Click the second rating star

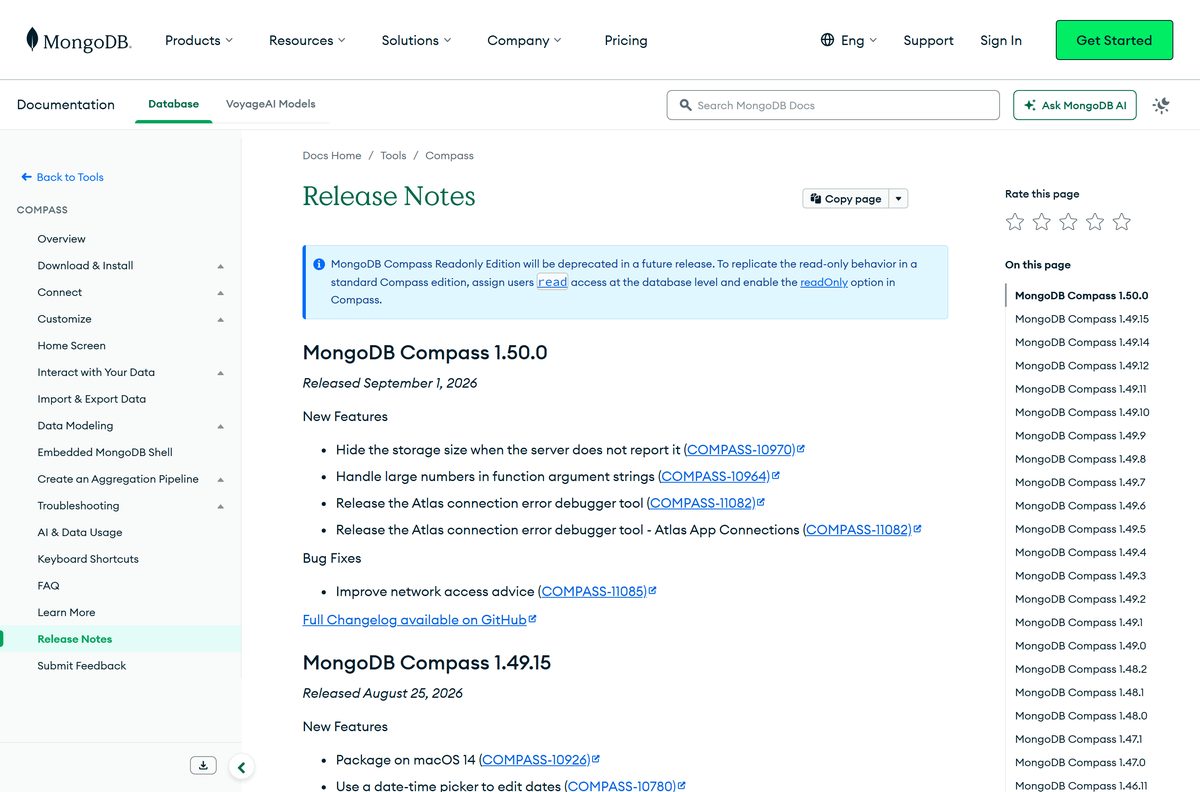coord(1041,222)
